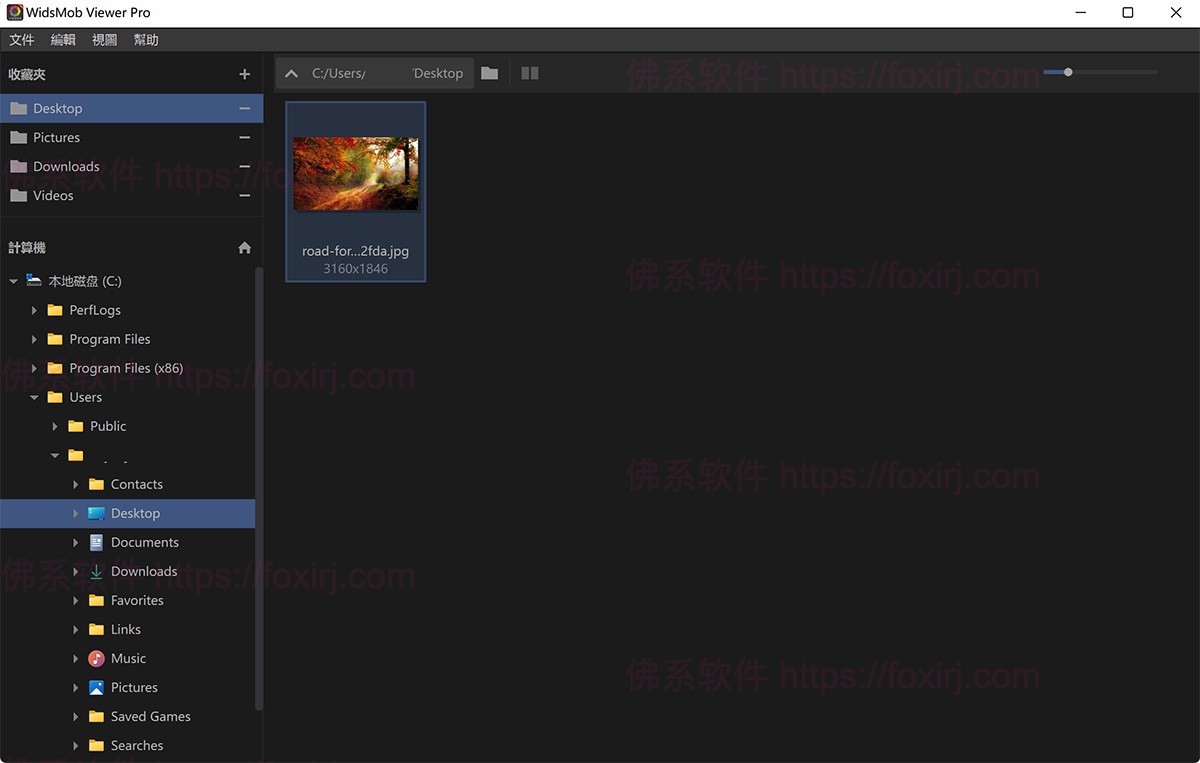
Task: Remove Videos from the favorites list
Action: click(244, 195)
